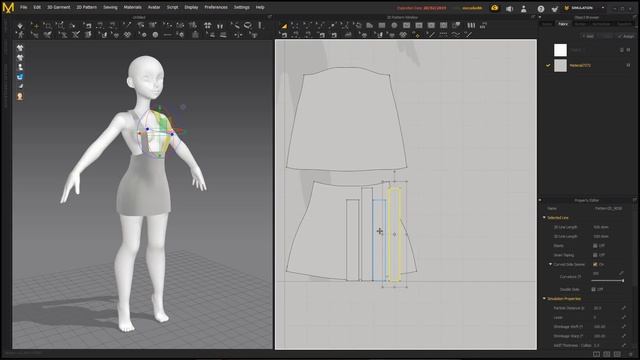
Task: Click the four-piece arrangement grid icon in 3D toolbar
Action: point(207,26)
